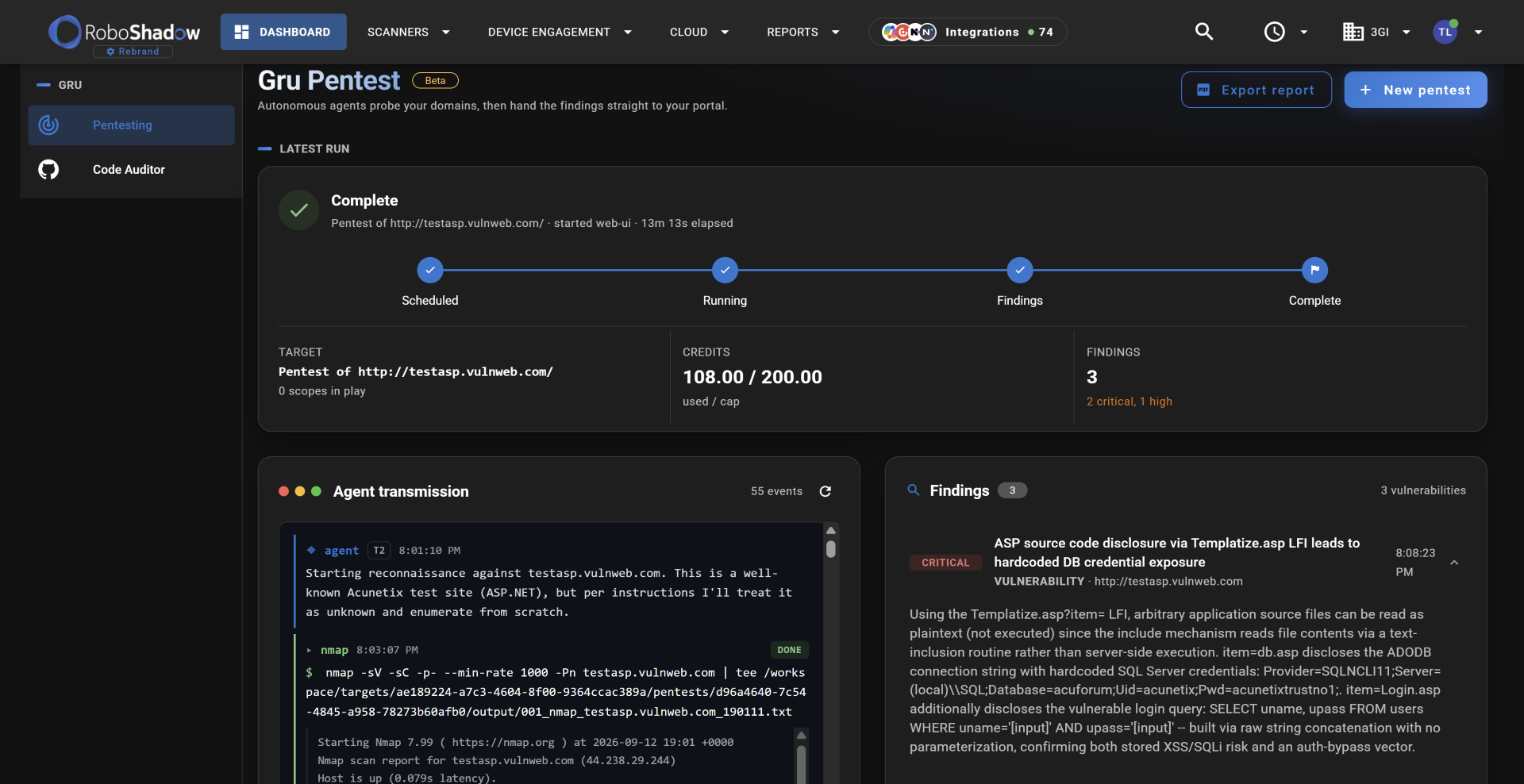This screenshot has width=1524, height=784.
Task: Select Pentesting in the sidebar
Action: coord(132,125)
